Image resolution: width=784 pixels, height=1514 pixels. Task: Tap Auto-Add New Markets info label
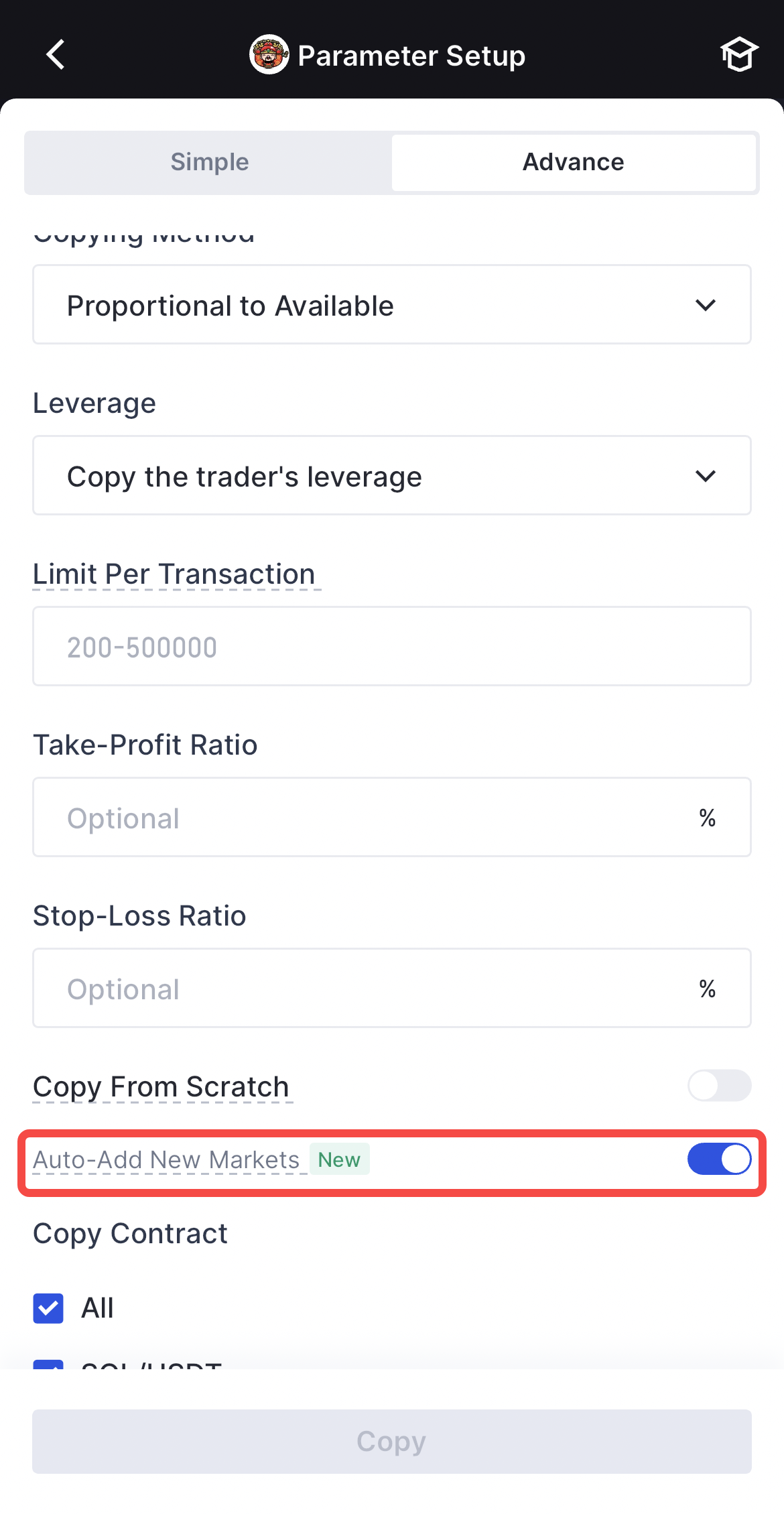tap(166, 1159)
